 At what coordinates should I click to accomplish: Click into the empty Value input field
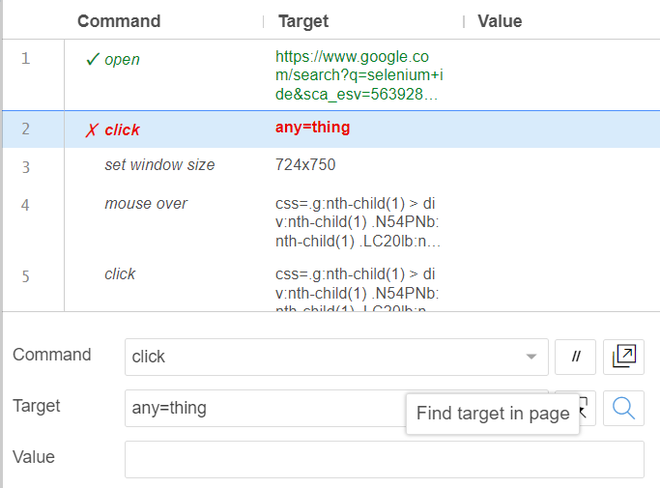[x=384, y=459]
